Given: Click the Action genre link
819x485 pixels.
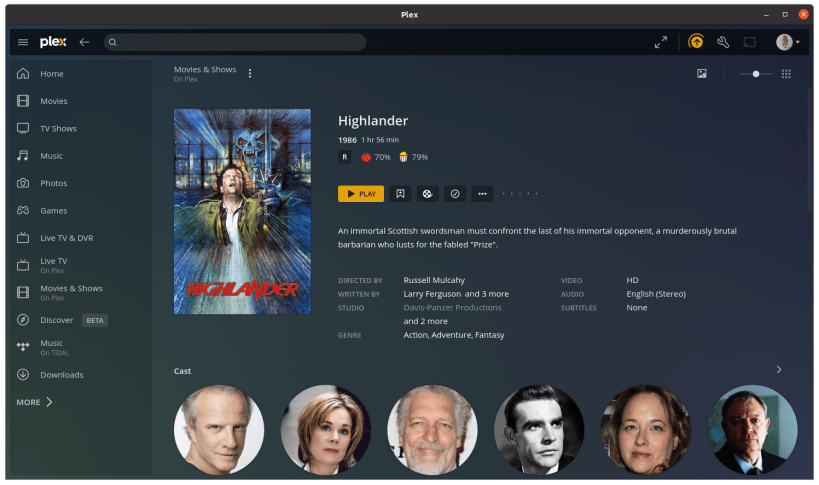Looking at the screenshot, I should tap(416, 335).
